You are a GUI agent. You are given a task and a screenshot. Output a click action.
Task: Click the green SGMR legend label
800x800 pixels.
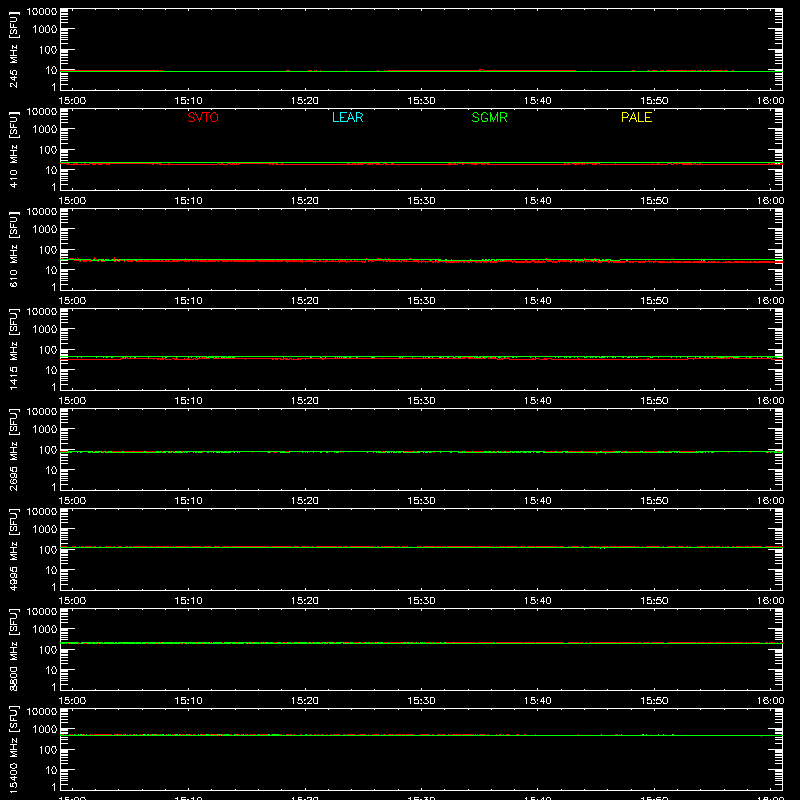click(489, 117)
